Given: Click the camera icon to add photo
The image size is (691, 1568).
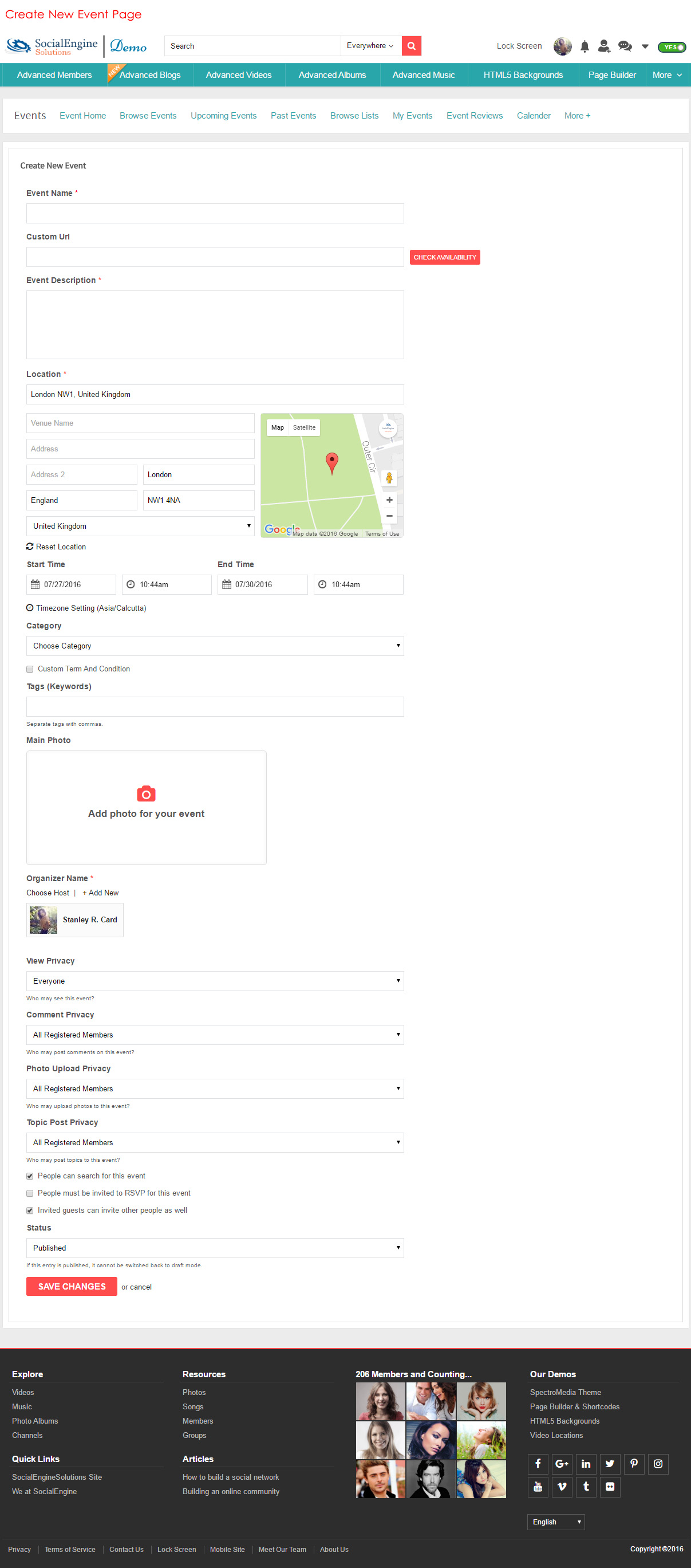Looking at the screenshot, I should coord(146,794).
